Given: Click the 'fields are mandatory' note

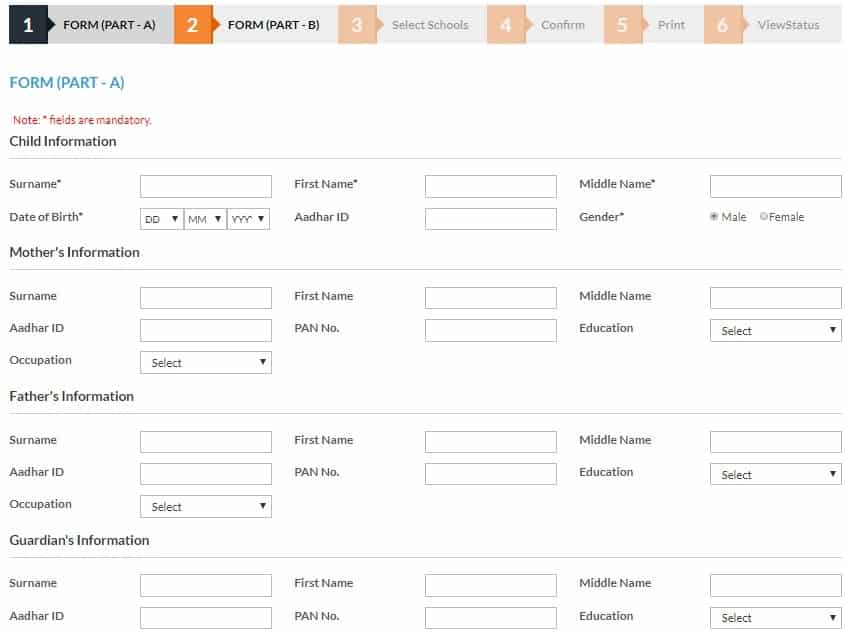Looking at the screenshot, I should [82, 120].
